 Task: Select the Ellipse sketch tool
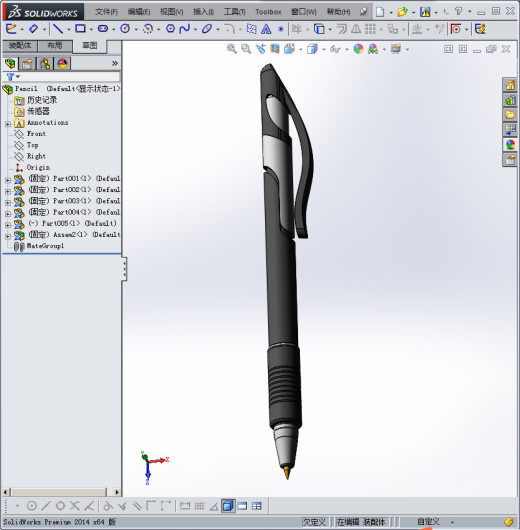click(x=207, y=29)
